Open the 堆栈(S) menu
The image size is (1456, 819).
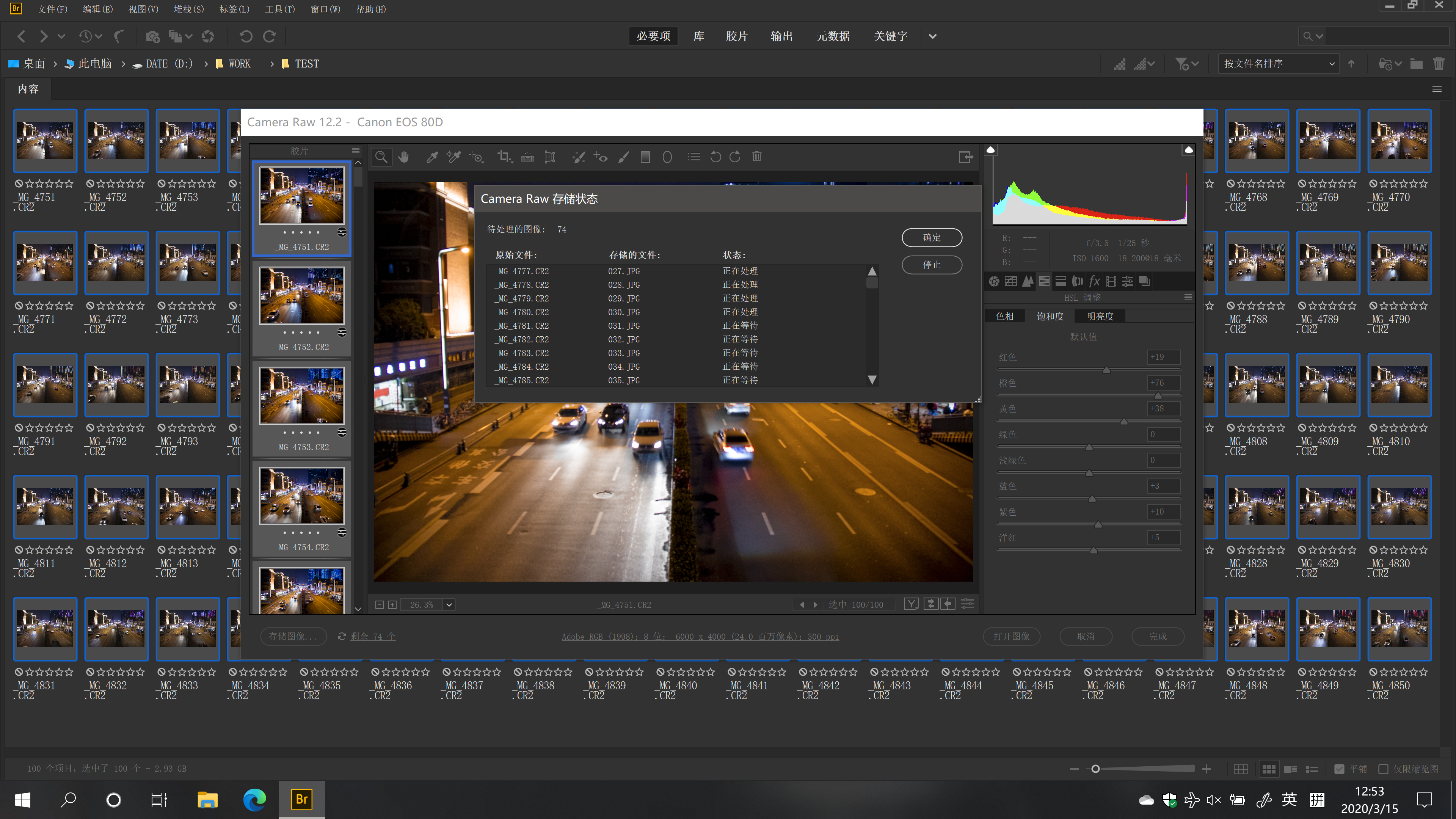click(189, 9)
